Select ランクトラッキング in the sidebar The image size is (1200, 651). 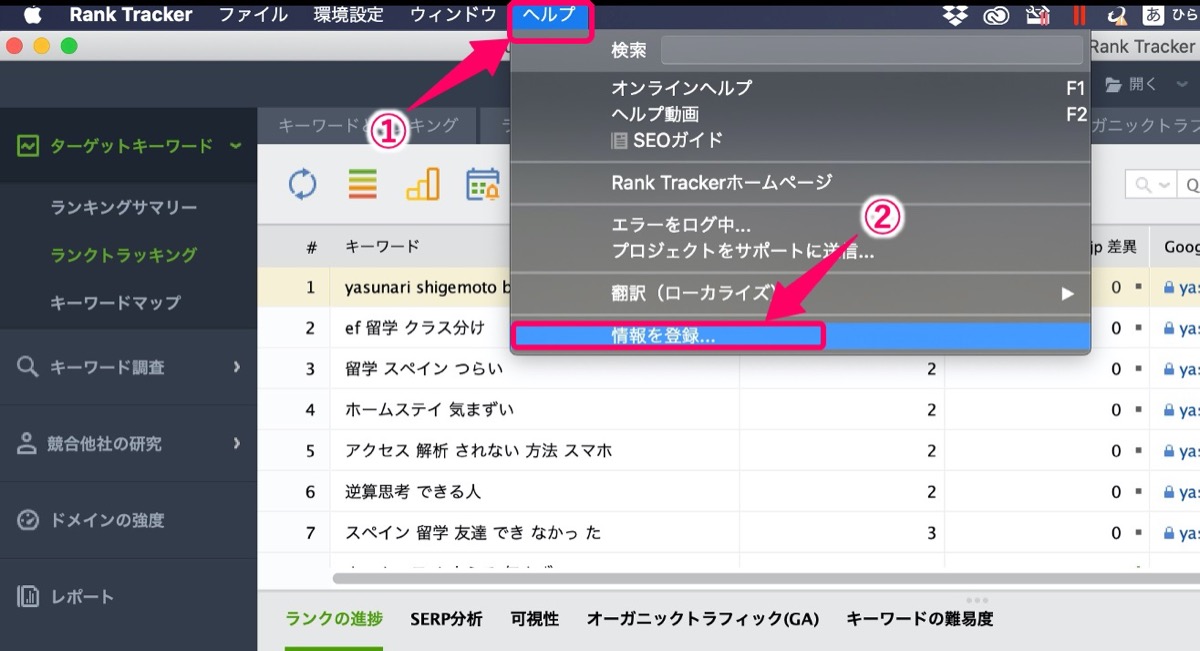[x=124, y=255]
